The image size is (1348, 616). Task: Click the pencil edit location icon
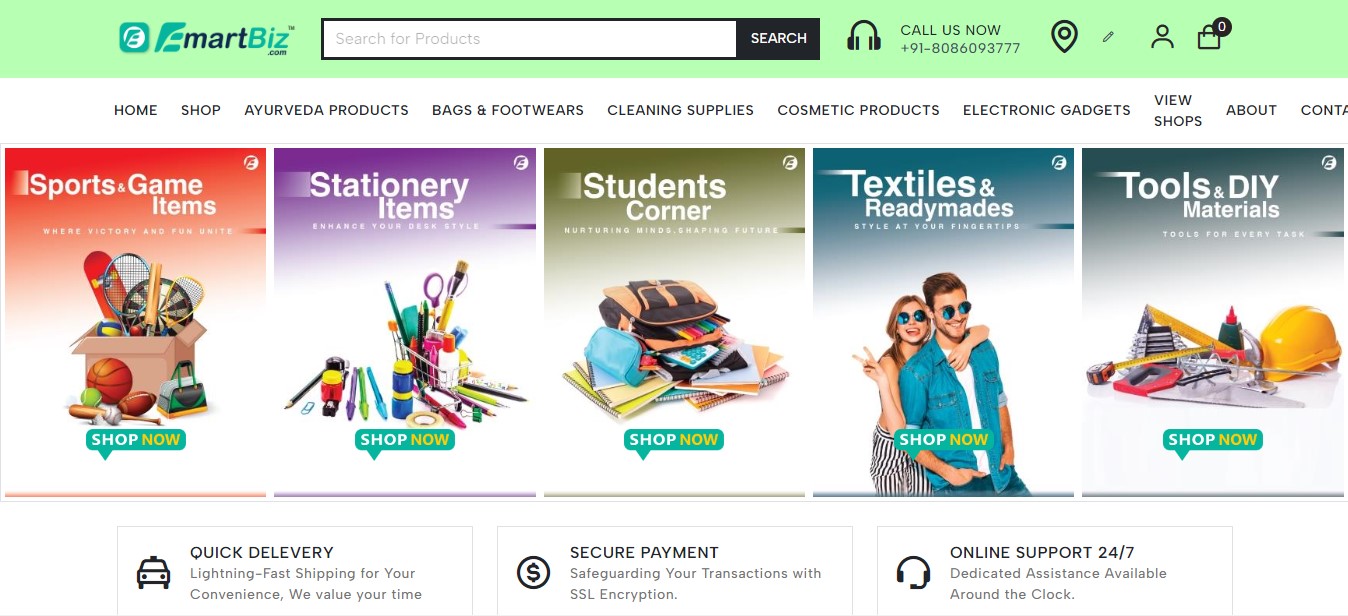[x=1108, y=37]
